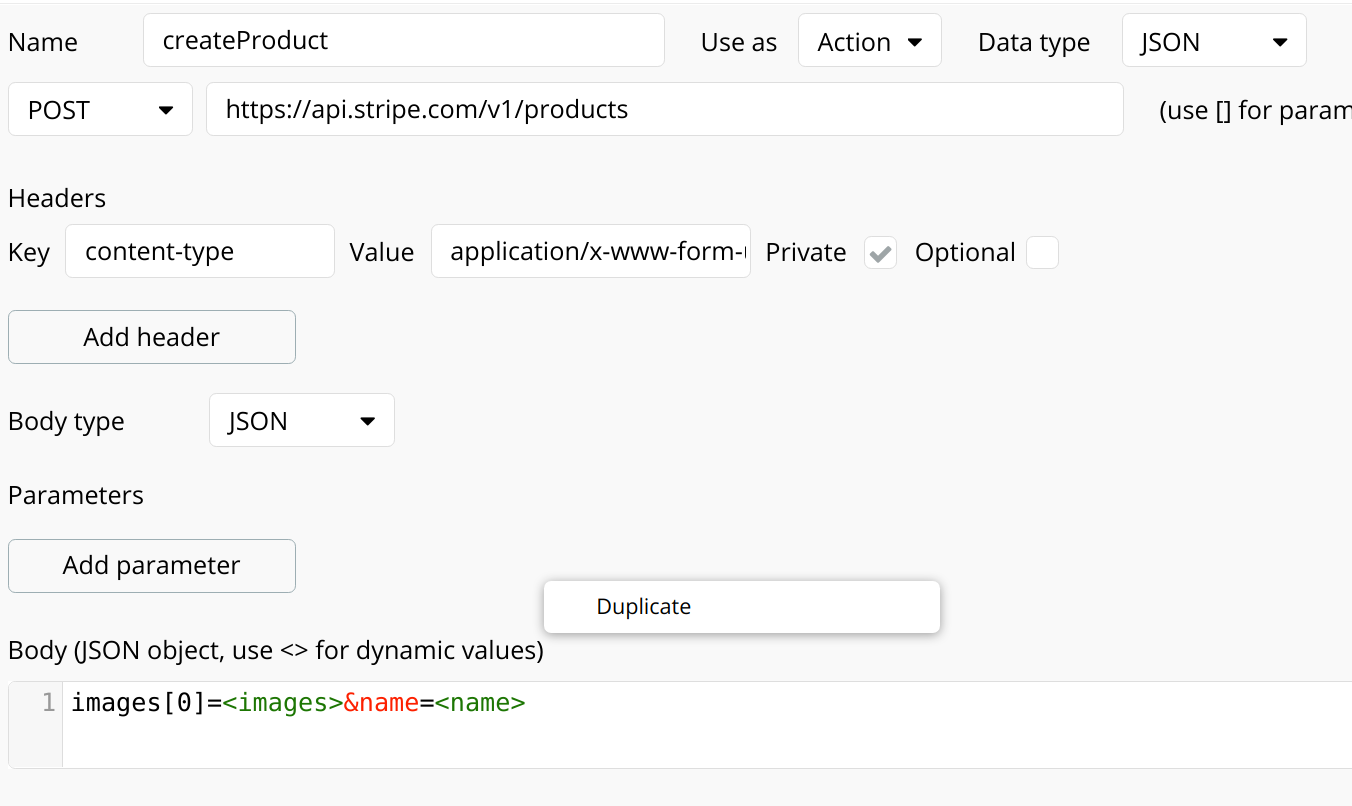Click the <name> placeholder in the body

pyautogui.click(x=480, y=703)
